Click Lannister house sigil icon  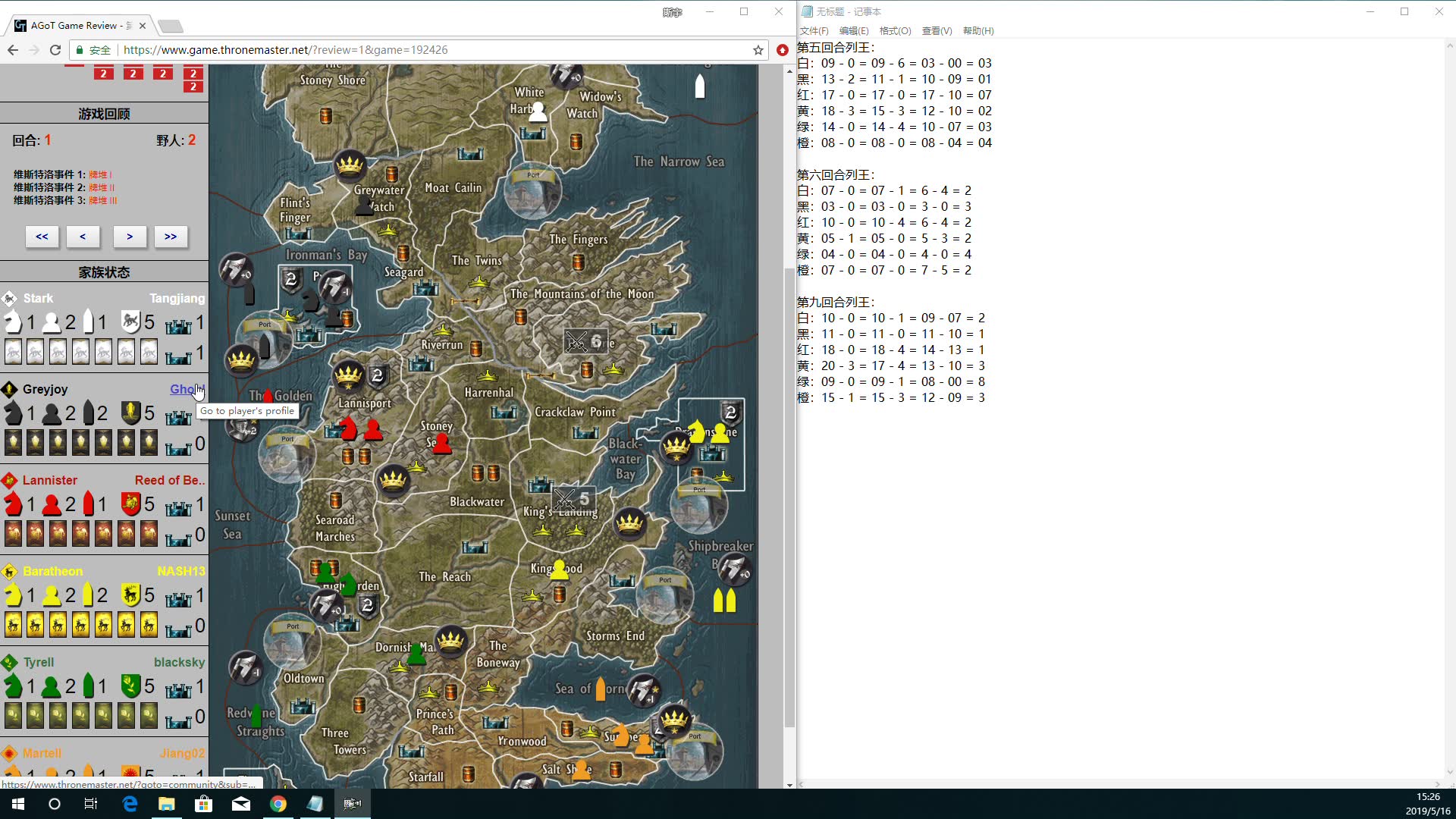click(10, 480)
